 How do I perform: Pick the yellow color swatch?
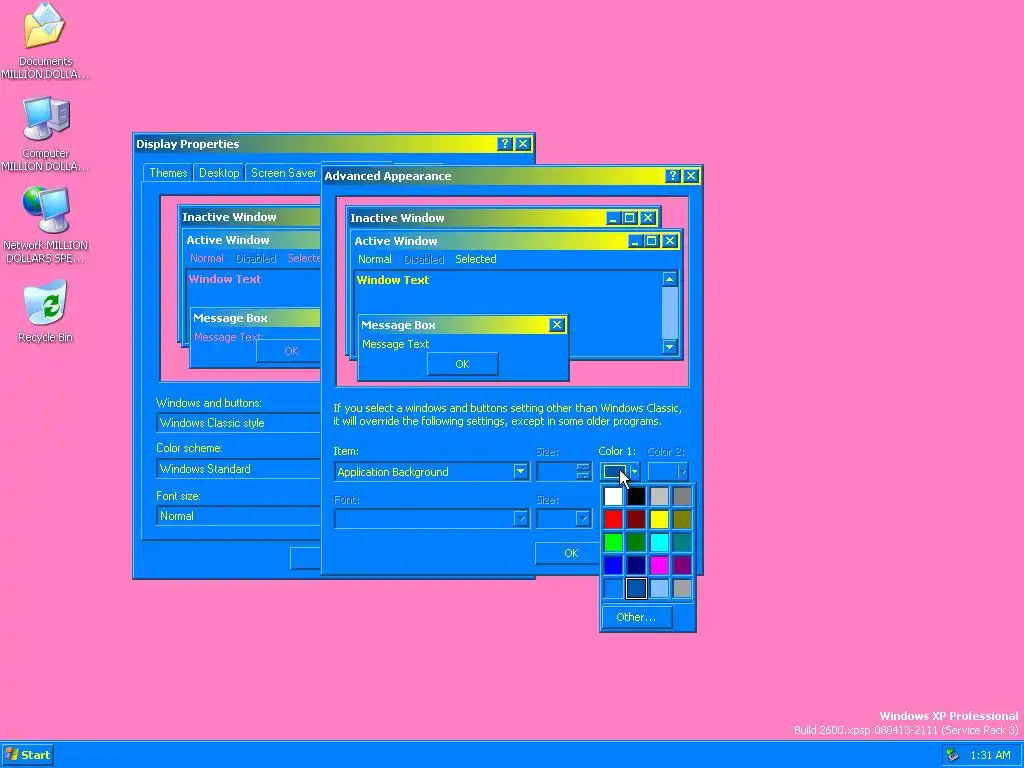click(659, 519)
